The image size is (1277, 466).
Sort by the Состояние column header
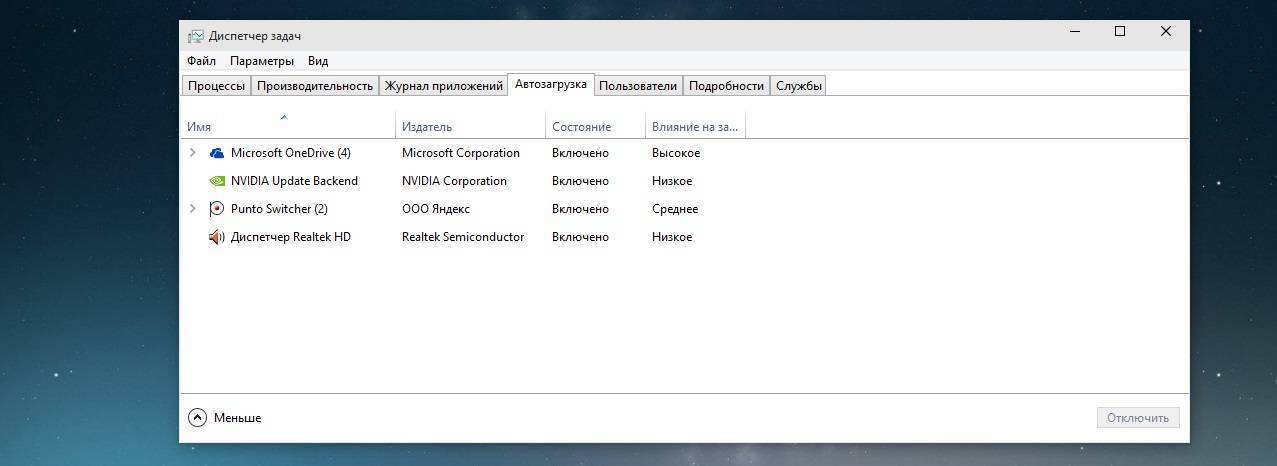coord(595,126)
